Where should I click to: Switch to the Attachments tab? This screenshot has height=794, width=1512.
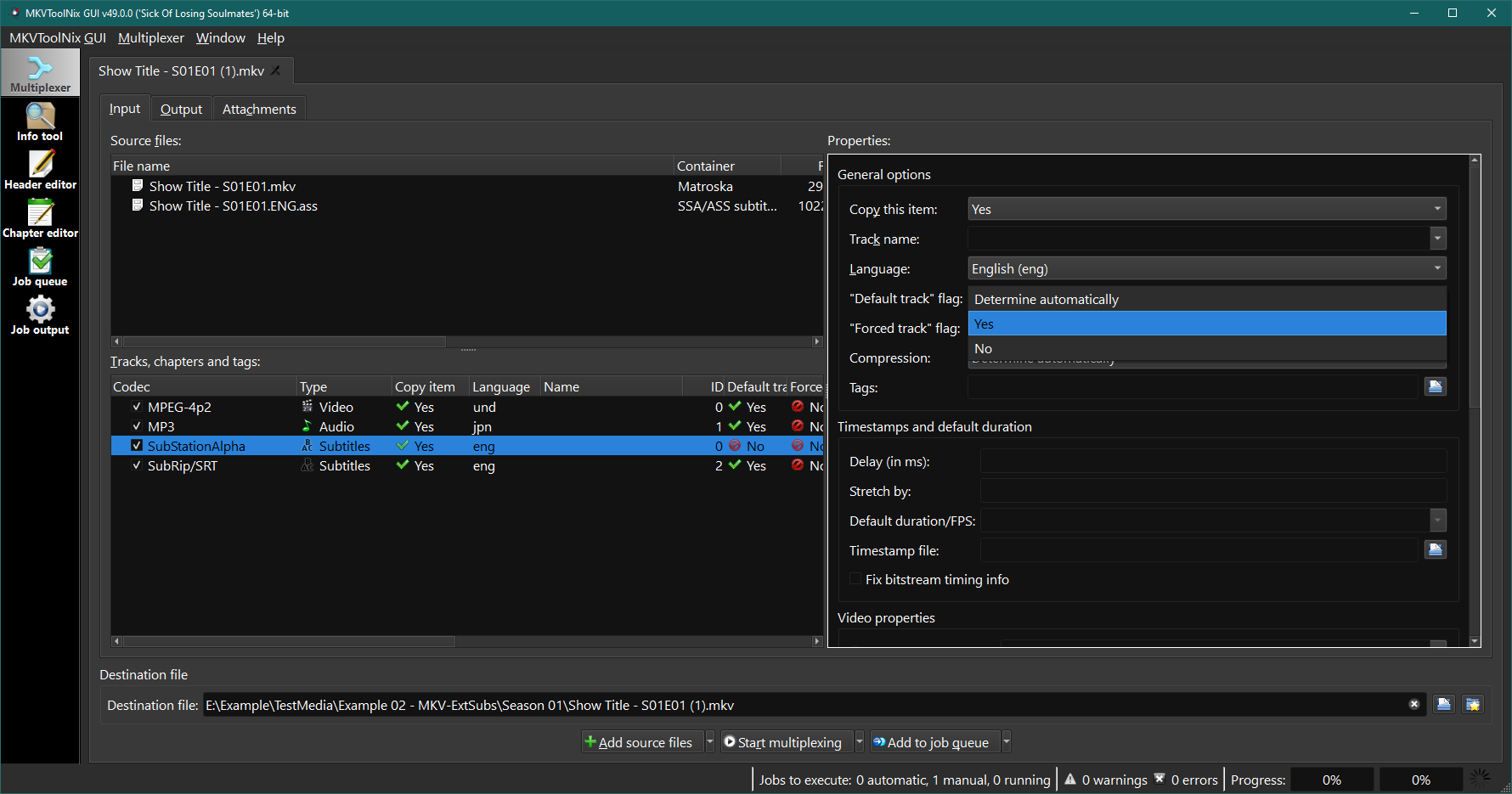259,109
